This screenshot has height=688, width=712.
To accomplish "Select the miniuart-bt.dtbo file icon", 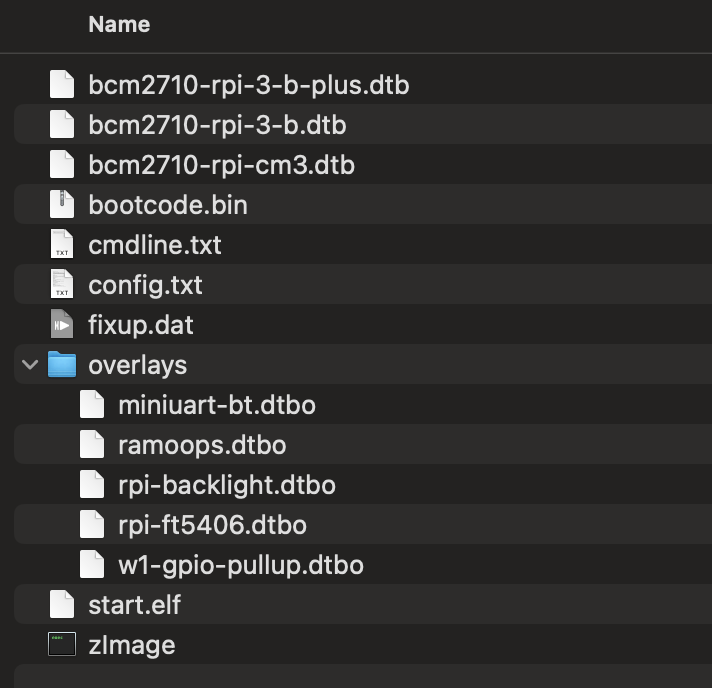I will [92, 404].
